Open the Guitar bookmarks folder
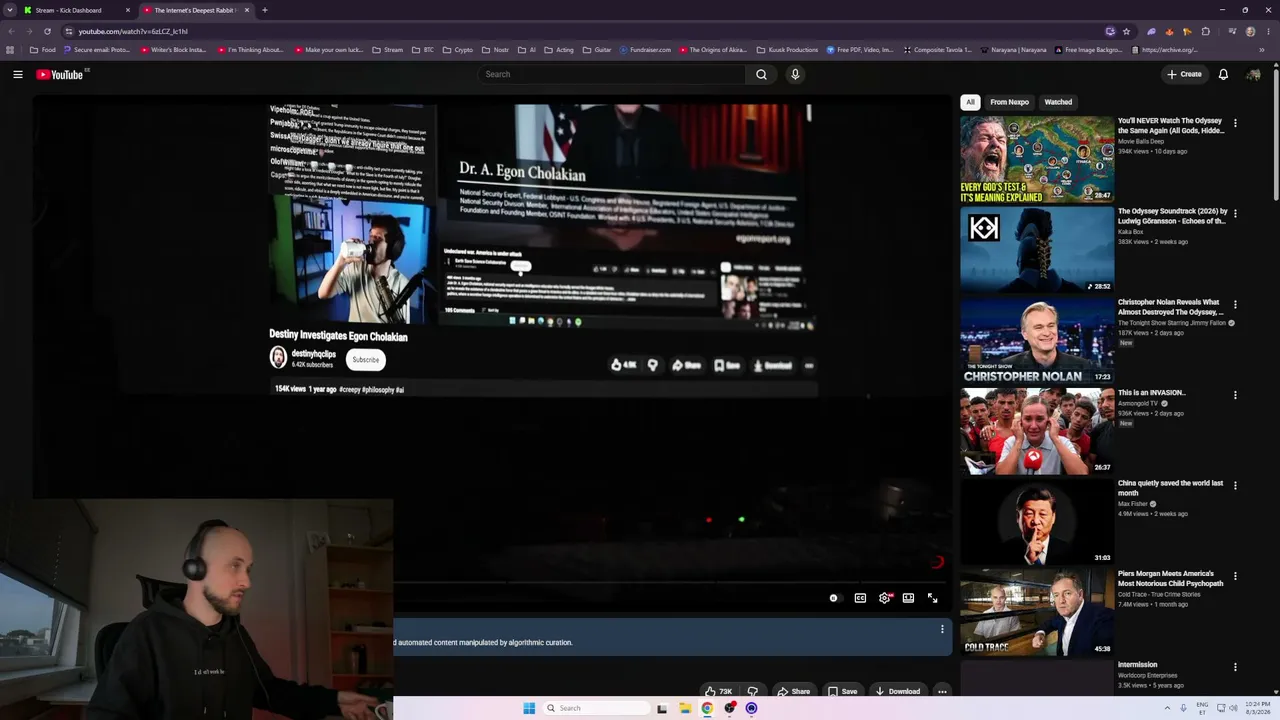Screen dimensions: 1280x720 [x=597, y=50]
